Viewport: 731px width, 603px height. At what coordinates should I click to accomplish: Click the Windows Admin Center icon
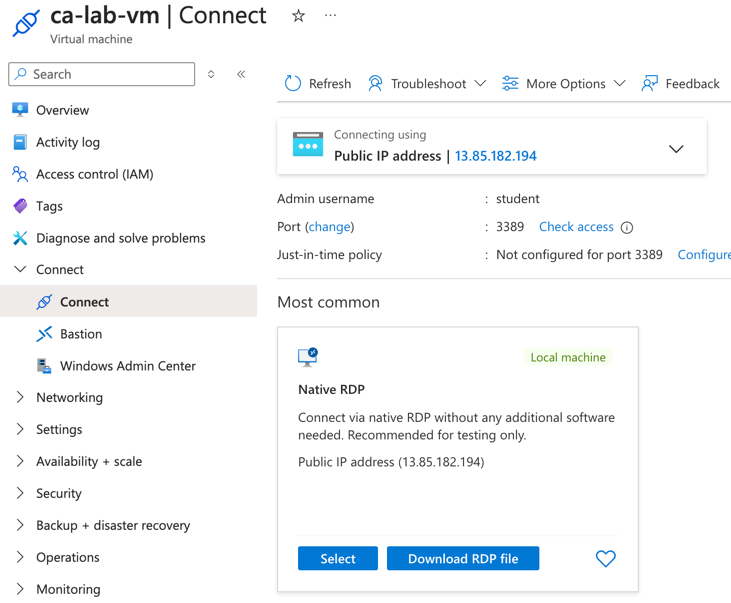point(44,366)
